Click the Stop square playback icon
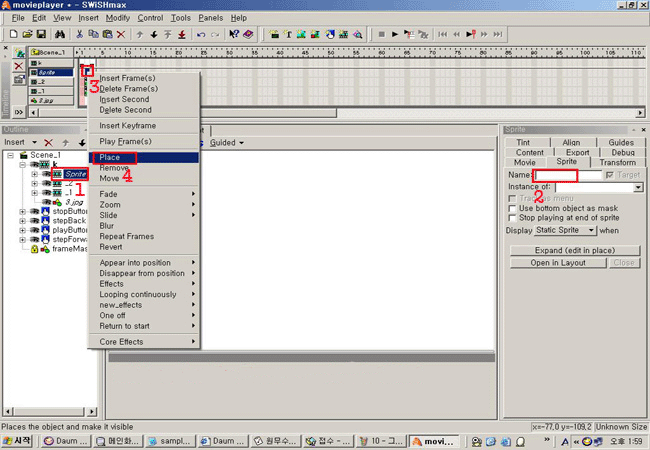 pos(382,34)
